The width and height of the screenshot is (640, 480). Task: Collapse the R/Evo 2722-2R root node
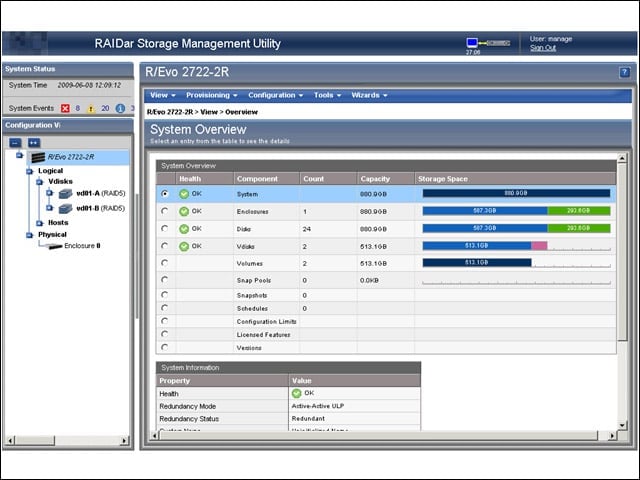pos(19,155)
